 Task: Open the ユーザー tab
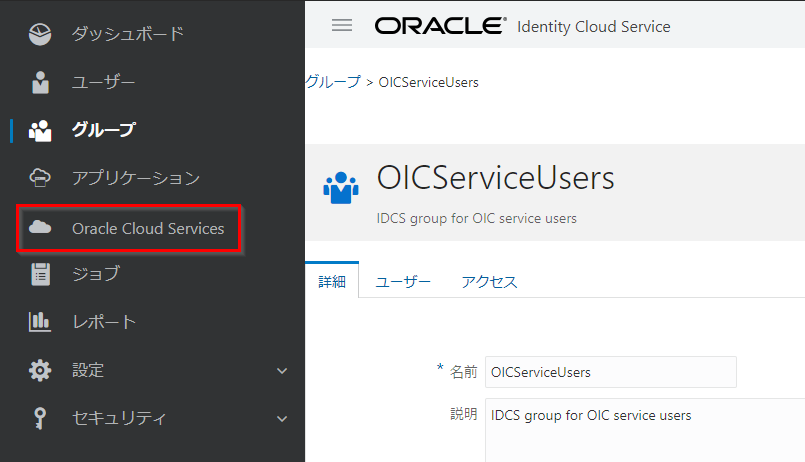[x=403, y=283]
